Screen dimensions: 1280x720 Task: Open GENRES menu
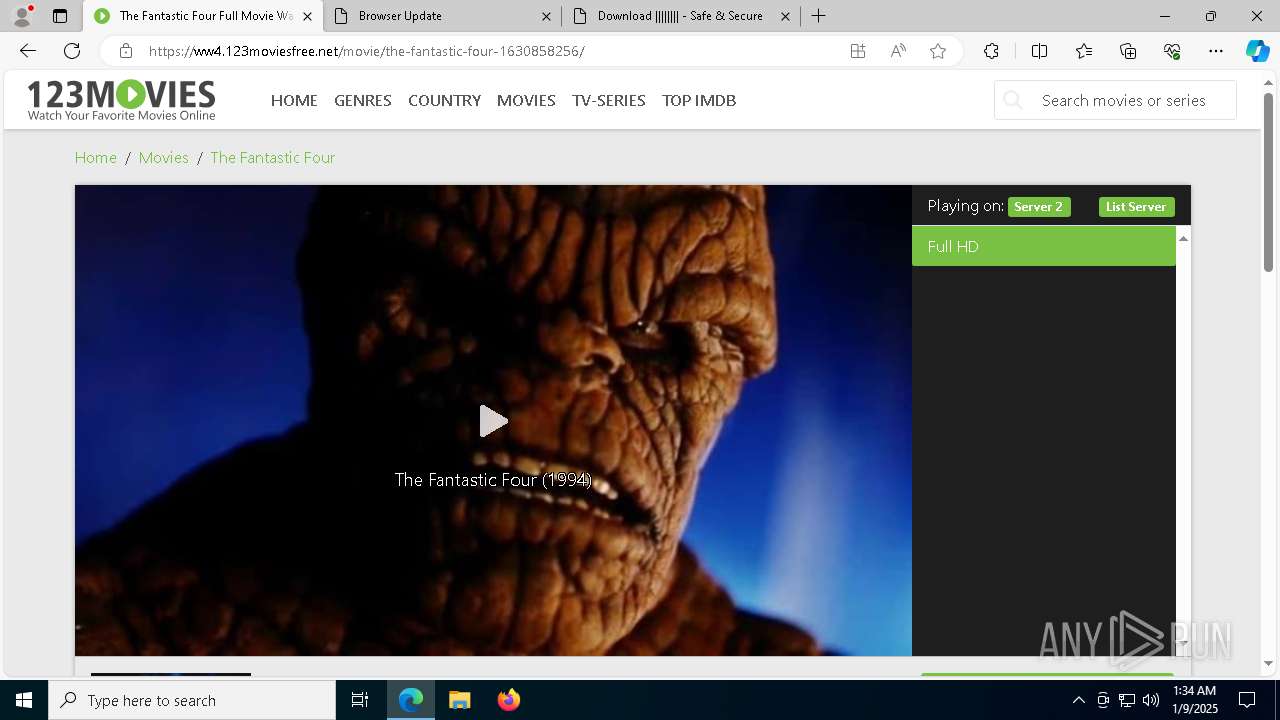[x=363, y=100]
